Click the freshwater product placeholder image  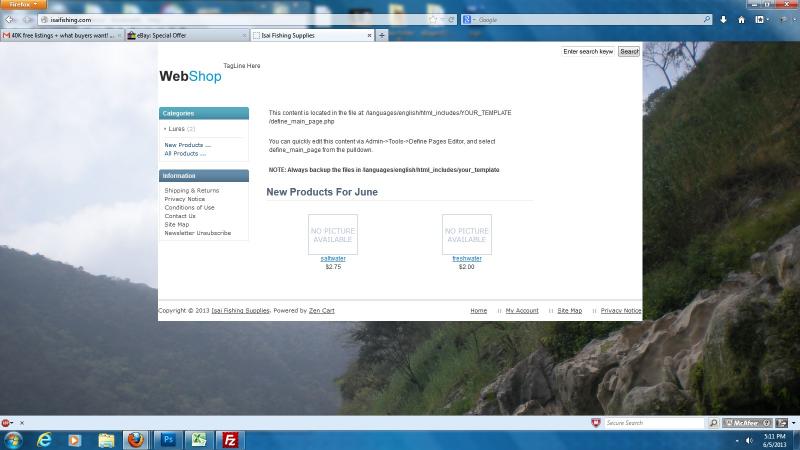pyautogui.click(x=467, y=235)
